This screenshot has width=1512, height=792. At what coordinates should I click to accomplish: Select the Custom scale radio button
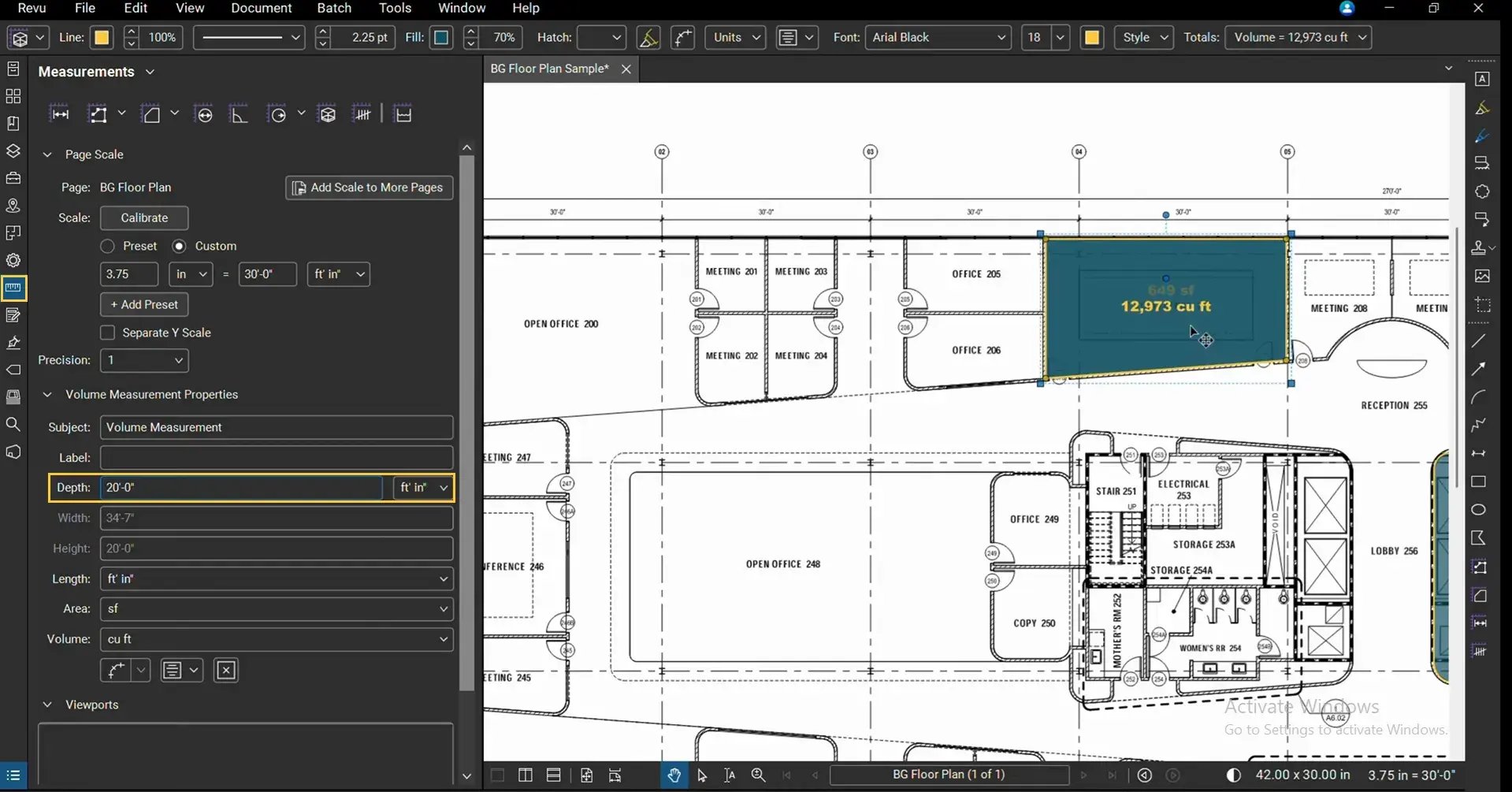coord(180,246)
